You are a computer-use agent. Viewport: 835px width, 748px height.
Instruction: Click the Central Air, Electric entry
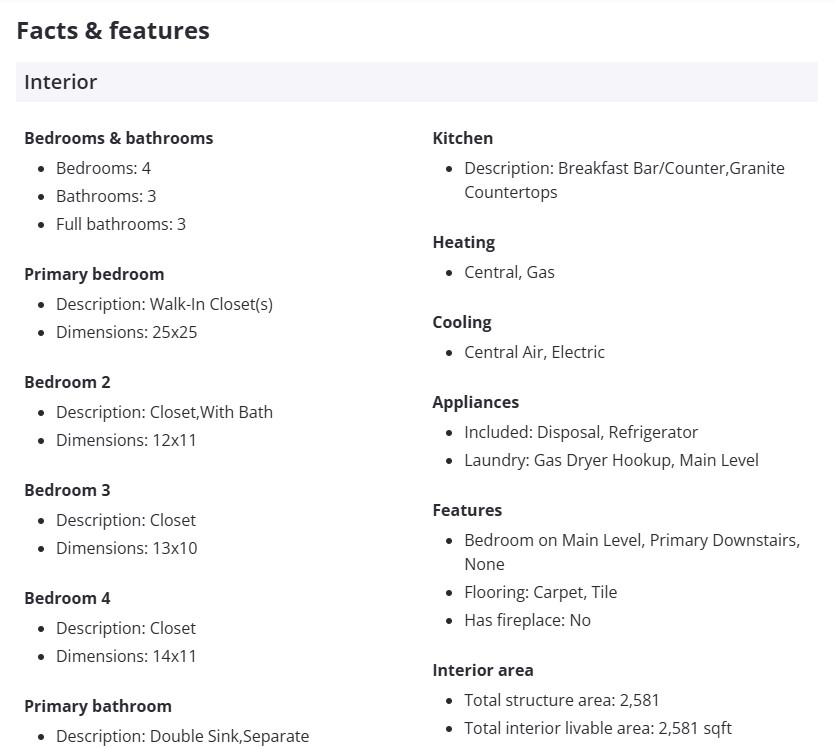[534, 352]
